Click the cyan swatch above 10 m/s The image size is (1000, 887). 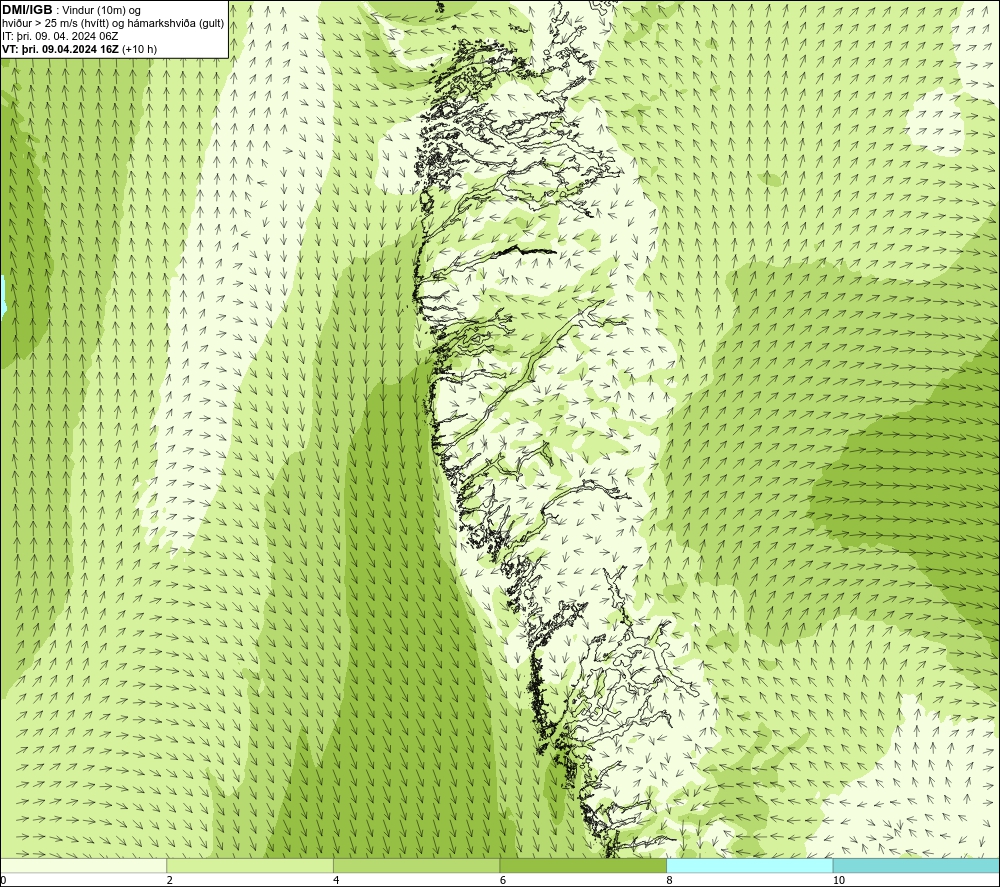click(916, 865)
